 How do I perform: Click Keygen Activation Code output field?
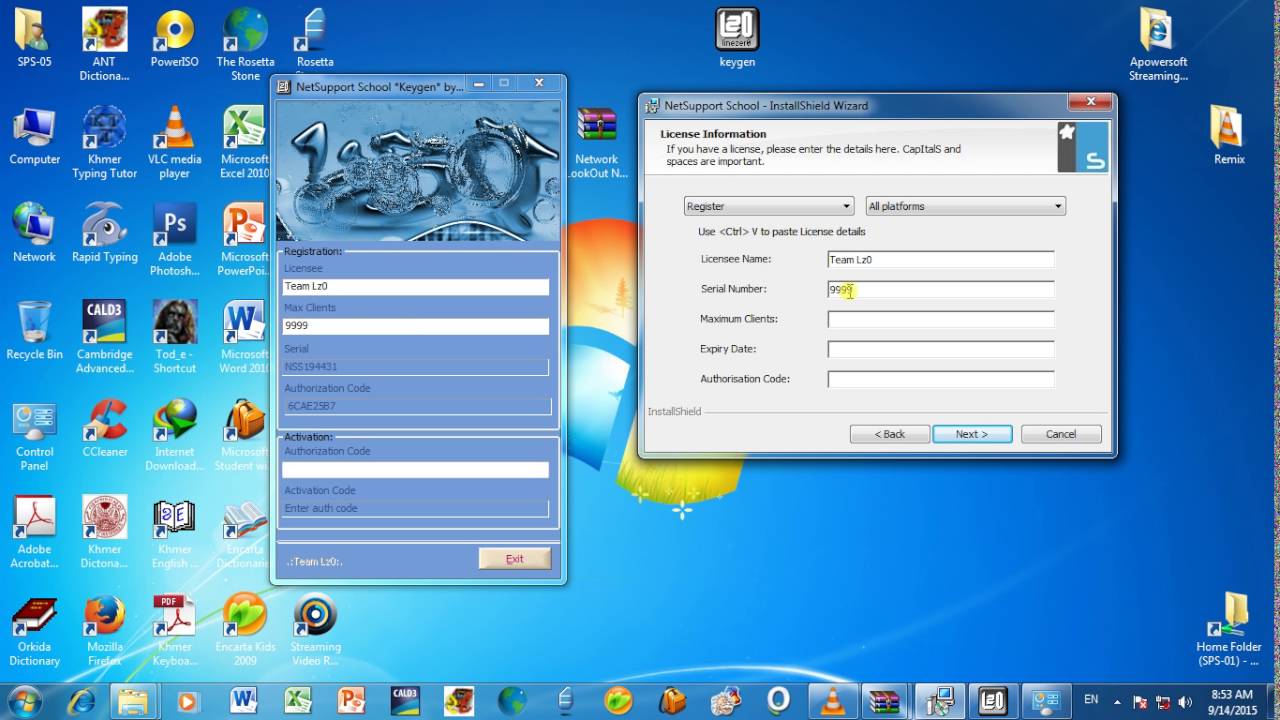coord(416,508)
